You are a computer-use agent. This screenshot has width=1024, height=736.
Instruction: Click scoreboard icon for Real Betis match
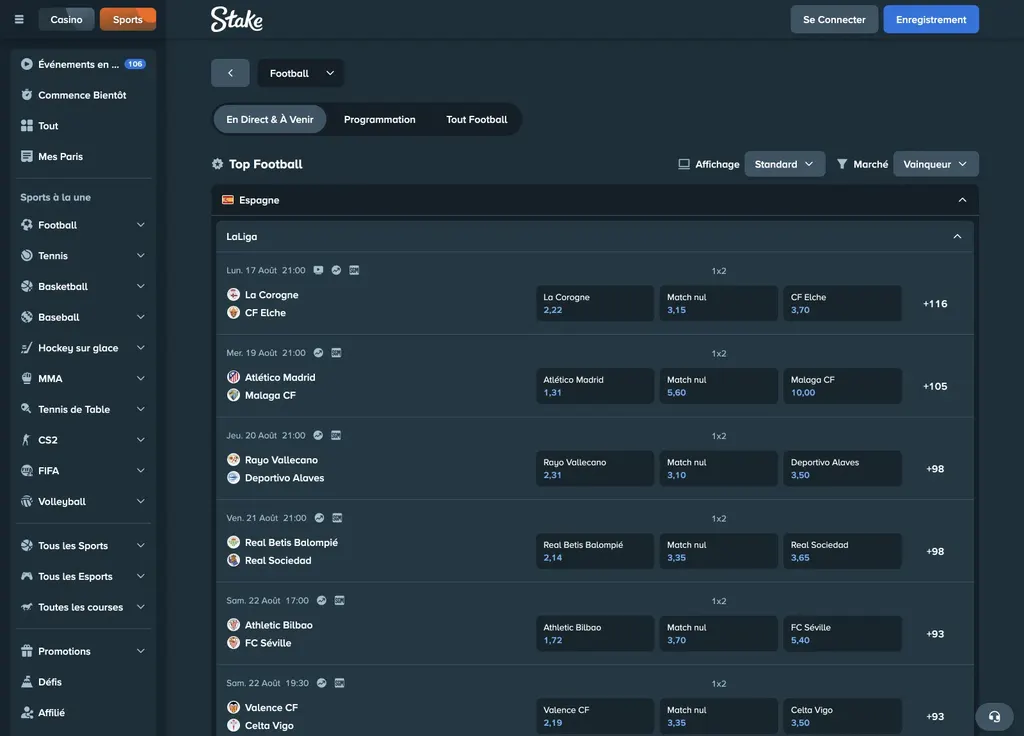click(x=337, y=518)
